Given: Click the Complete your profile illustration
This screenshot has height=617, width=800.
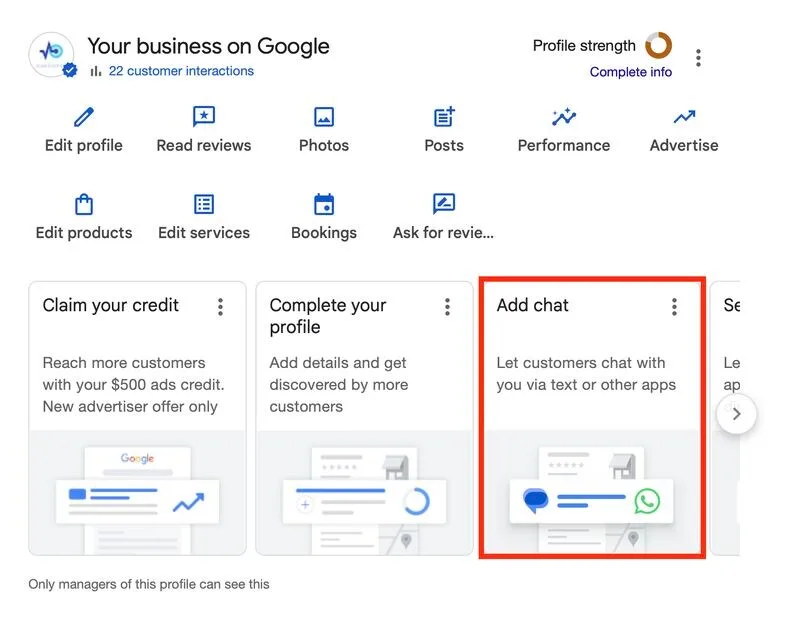Looking at the screenshot, I should (x=364, y=492).
